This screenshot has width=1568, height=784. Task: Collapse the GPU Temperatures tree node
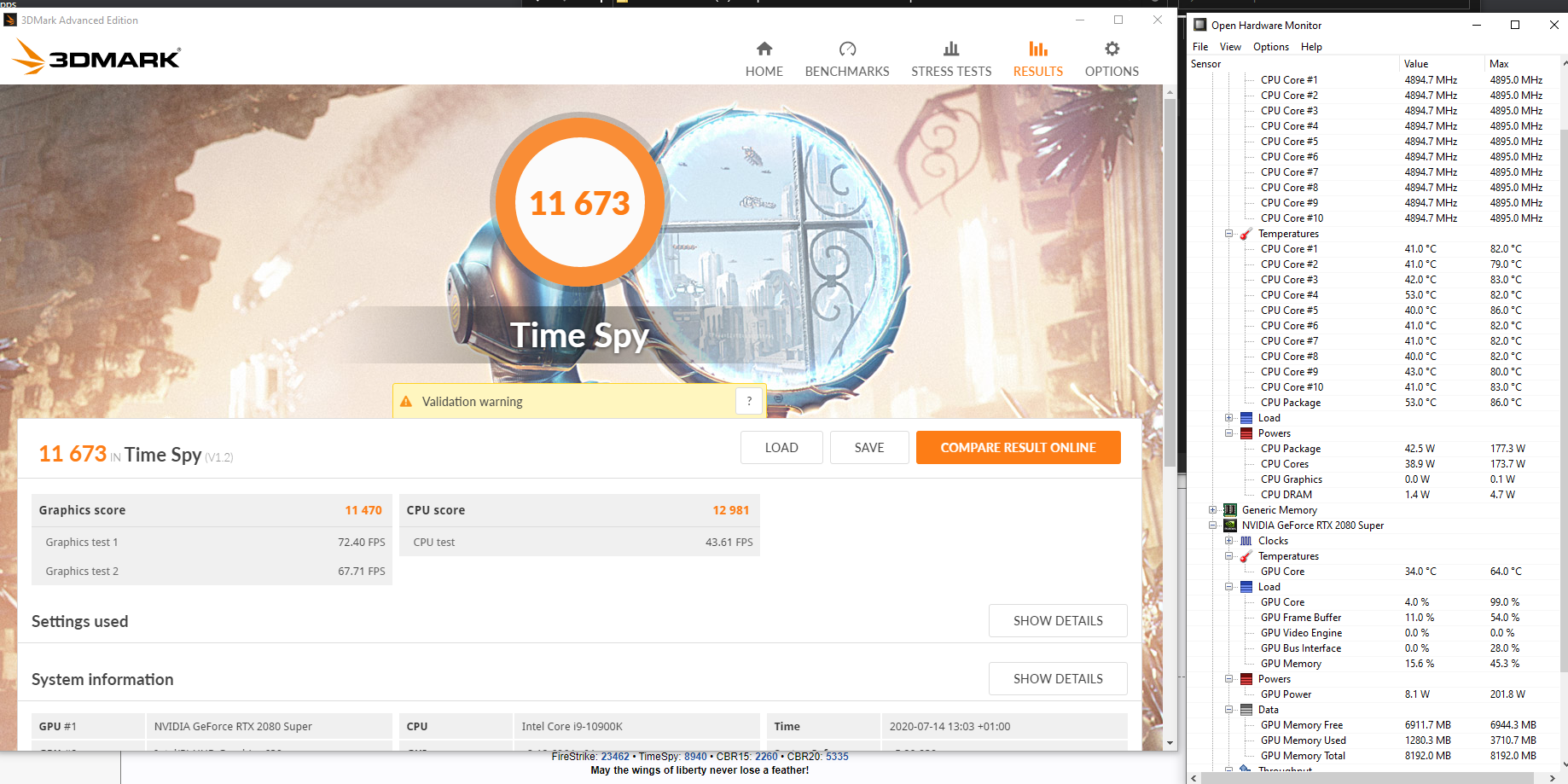click(x=1228, y=556)
